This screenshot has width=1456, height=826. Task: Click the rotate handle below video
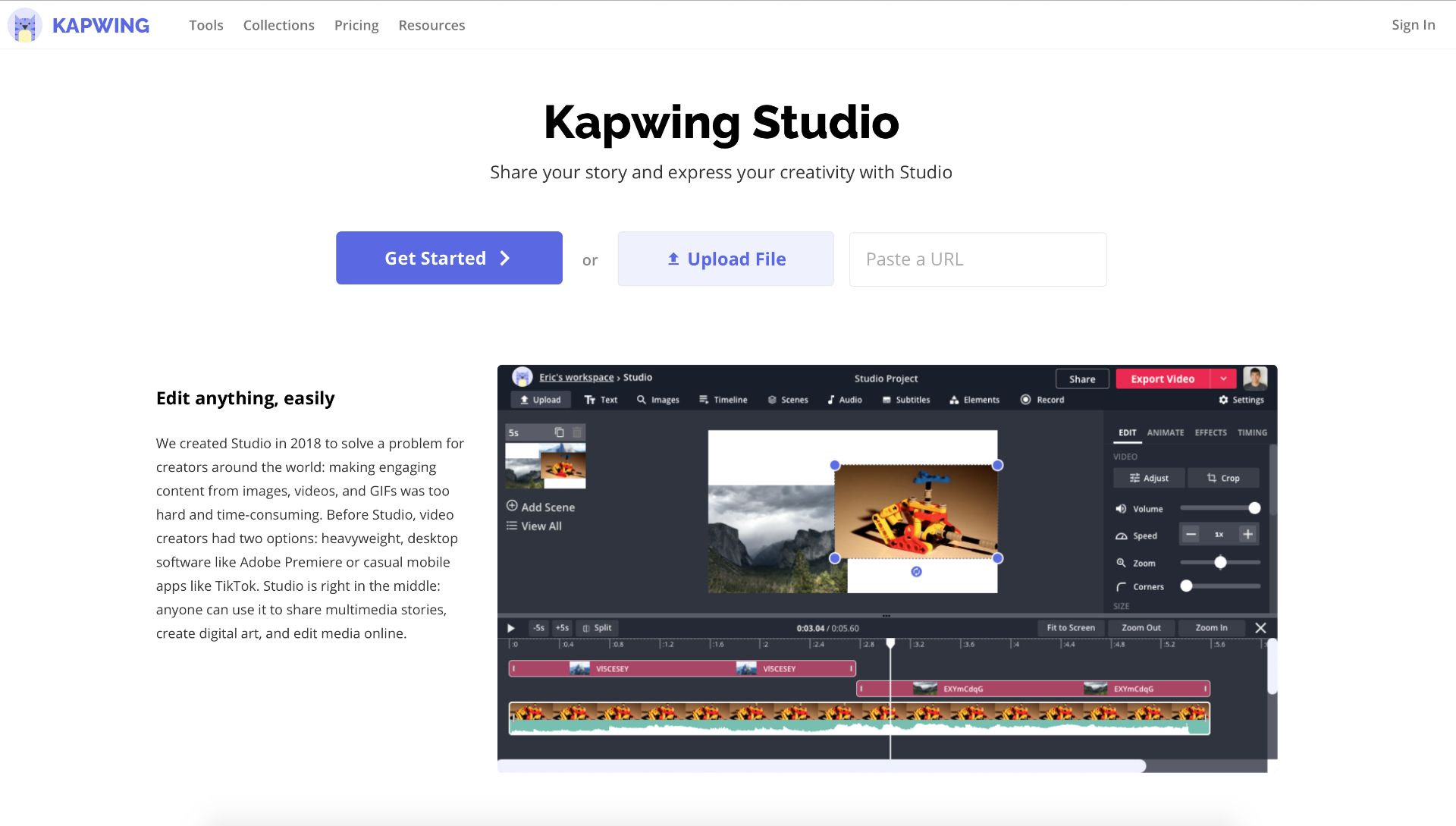916,572
